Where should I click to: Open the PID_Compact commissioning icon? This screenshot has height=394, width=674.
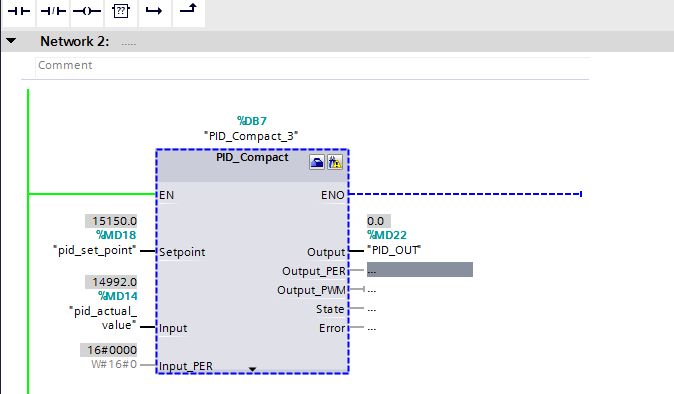tap(335, 162)
